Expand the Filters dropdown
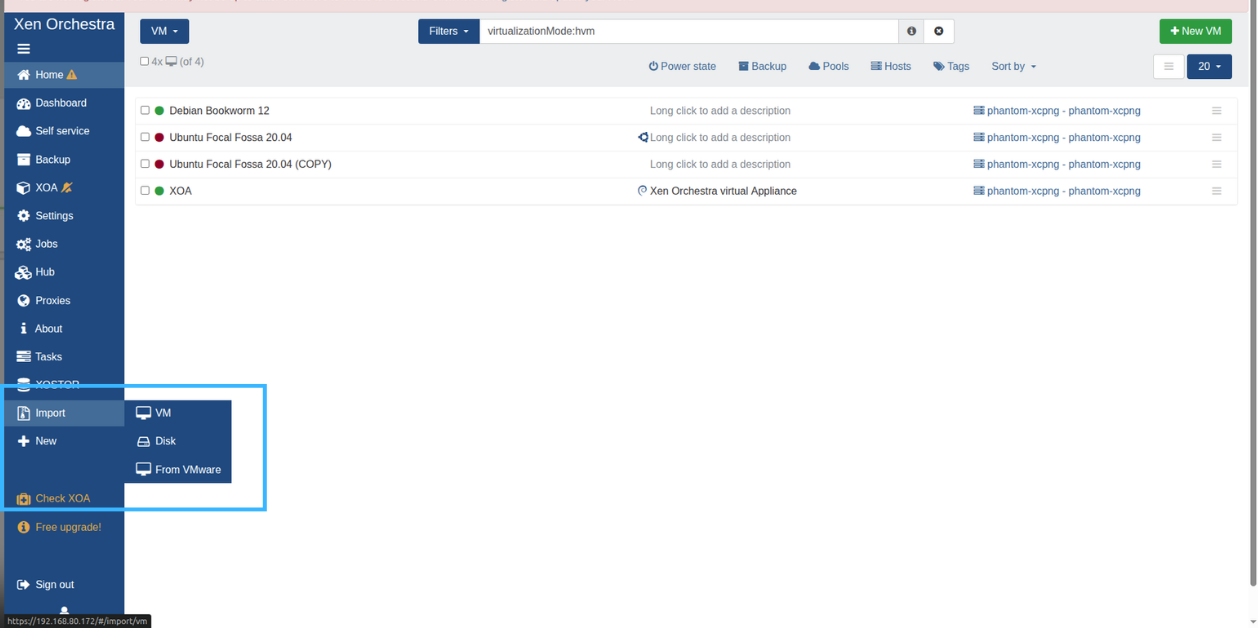This screenshot has height=629, width=1259. [448, 31]
